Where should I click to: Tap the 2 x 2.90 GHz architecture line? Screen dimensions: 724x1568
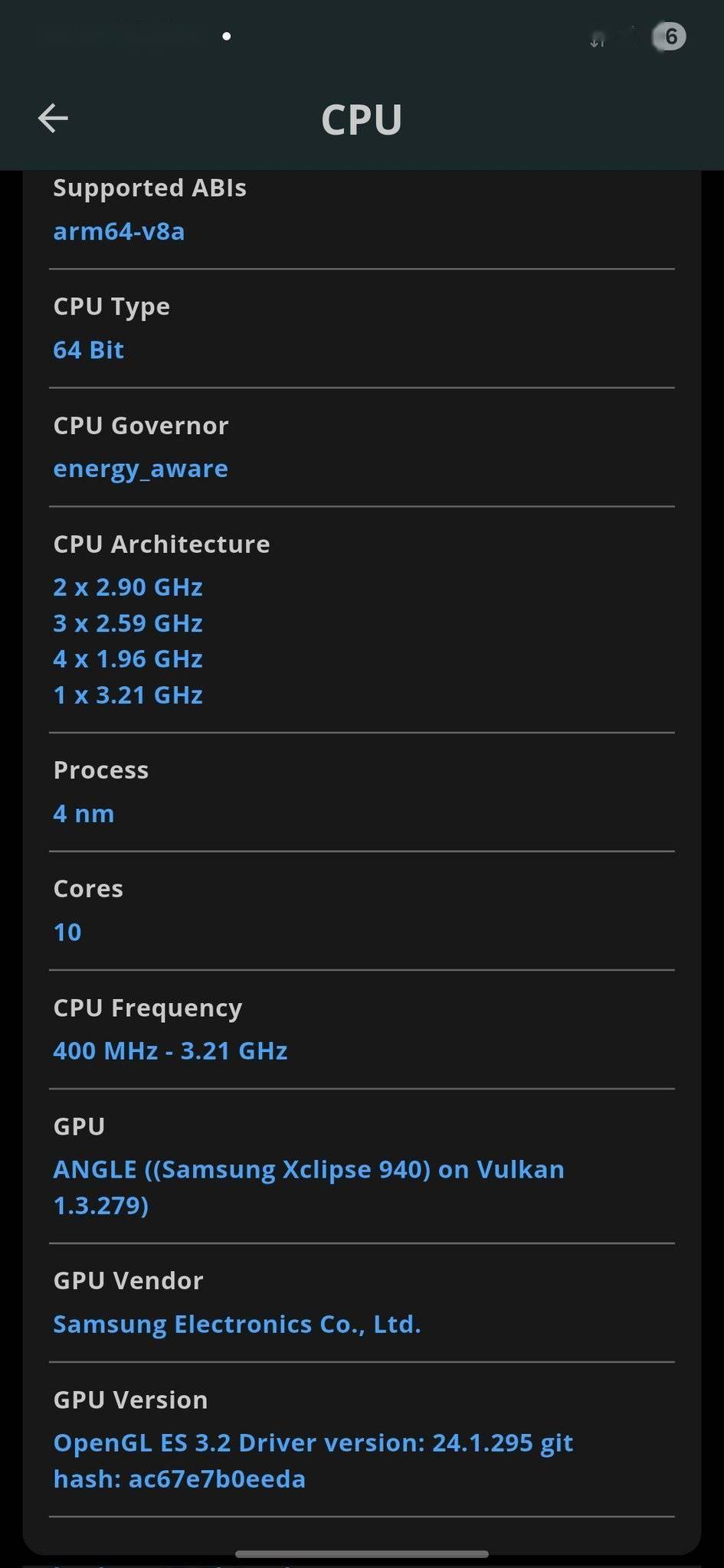[x=128, y=587]
